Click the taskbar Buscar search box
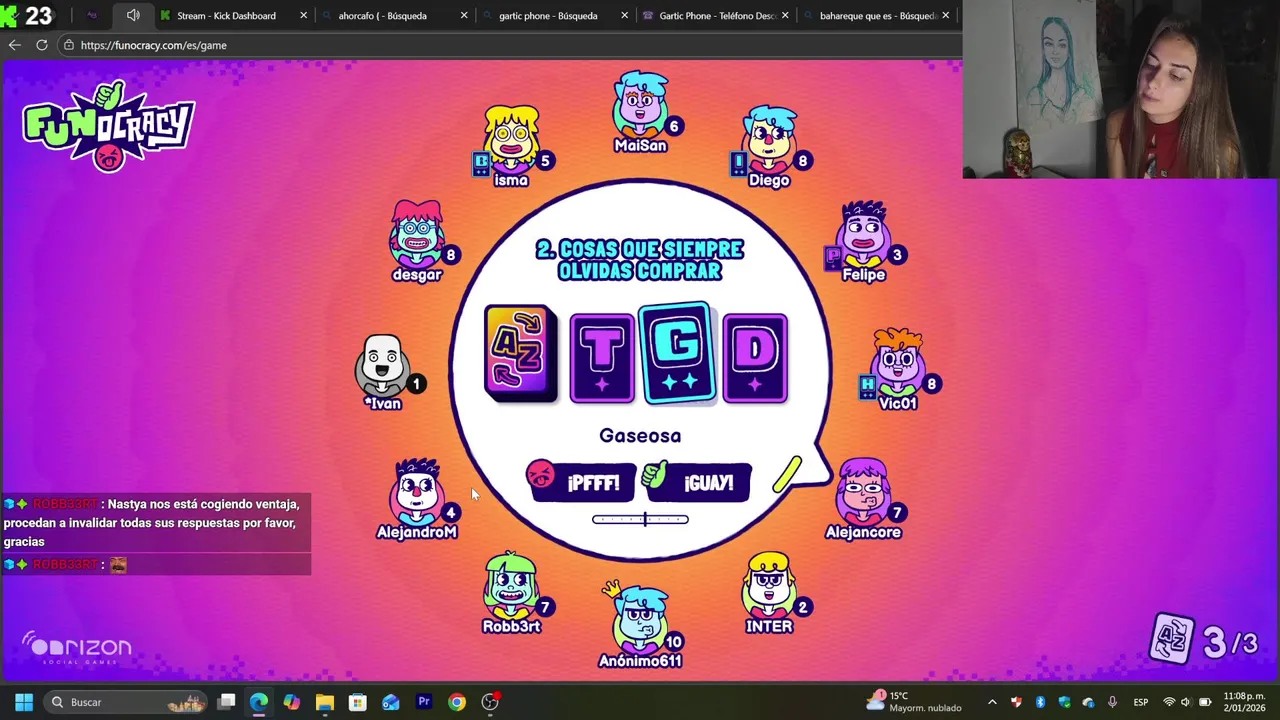The image size is (1280, 720). (x=126, y=702)
